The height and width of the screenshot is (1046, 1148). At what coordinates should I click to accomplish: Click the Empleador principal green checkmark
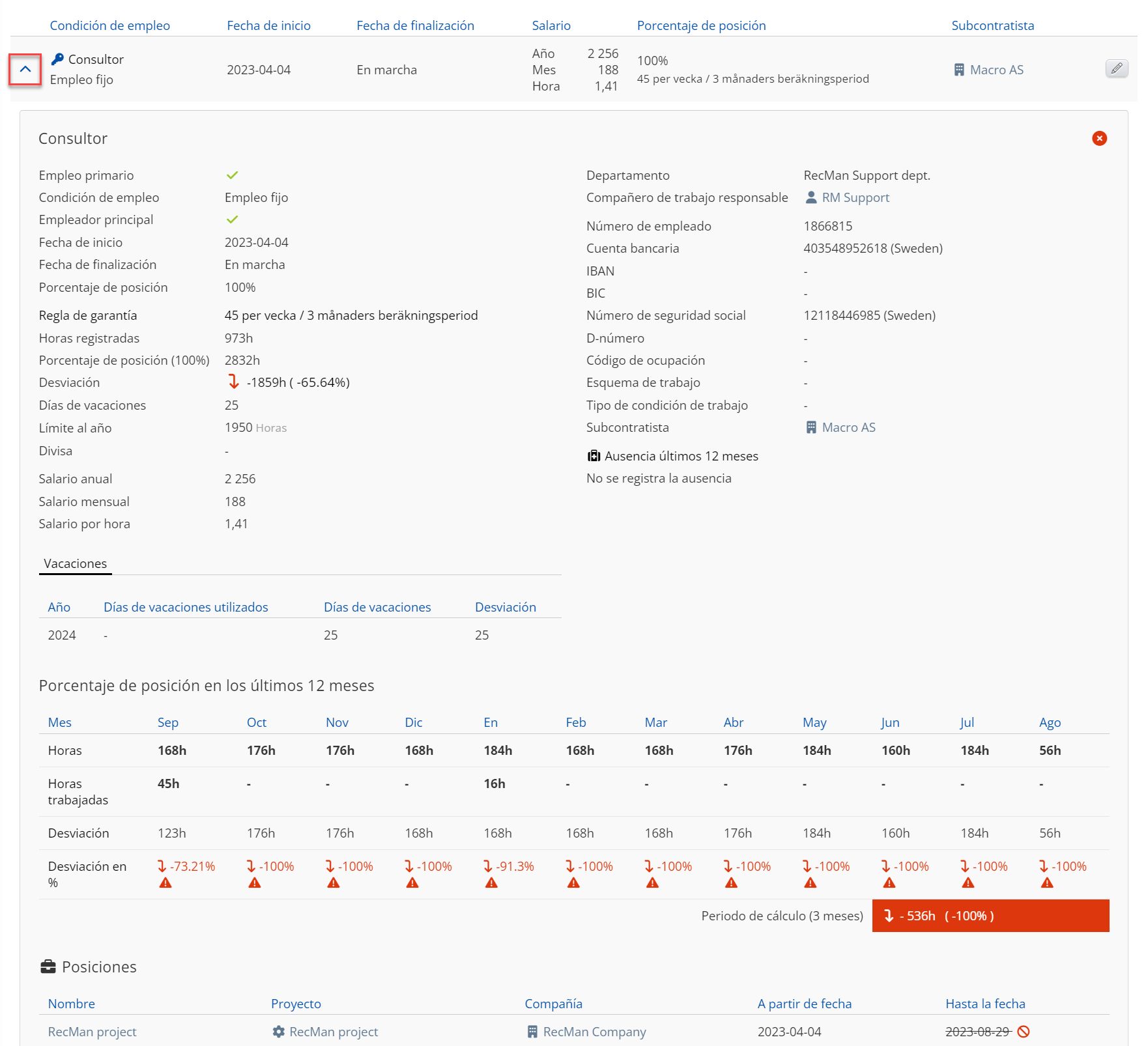pos(232,219)
